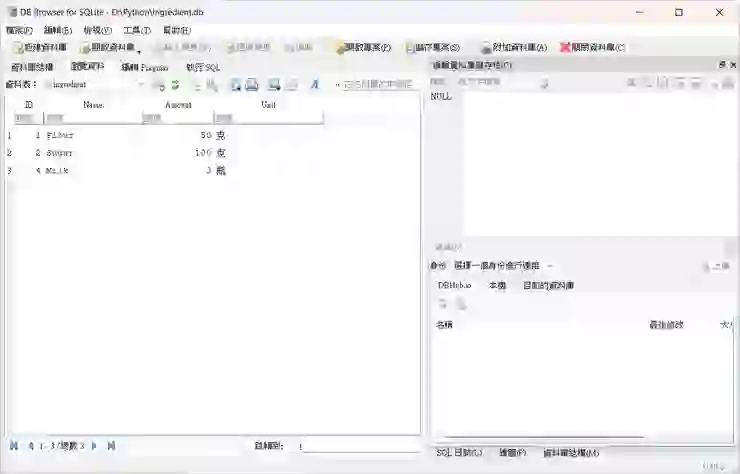Select the Amount cell with value 50
The height and width of the screenshot is (474, 740).
[x=178, y=135]
